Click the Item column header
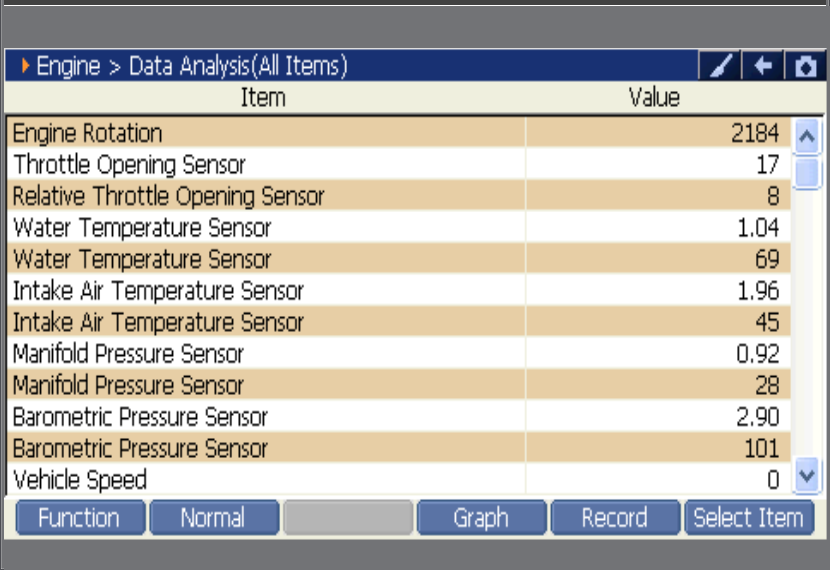The image size is (830, 570). click(x=263, y=97)
